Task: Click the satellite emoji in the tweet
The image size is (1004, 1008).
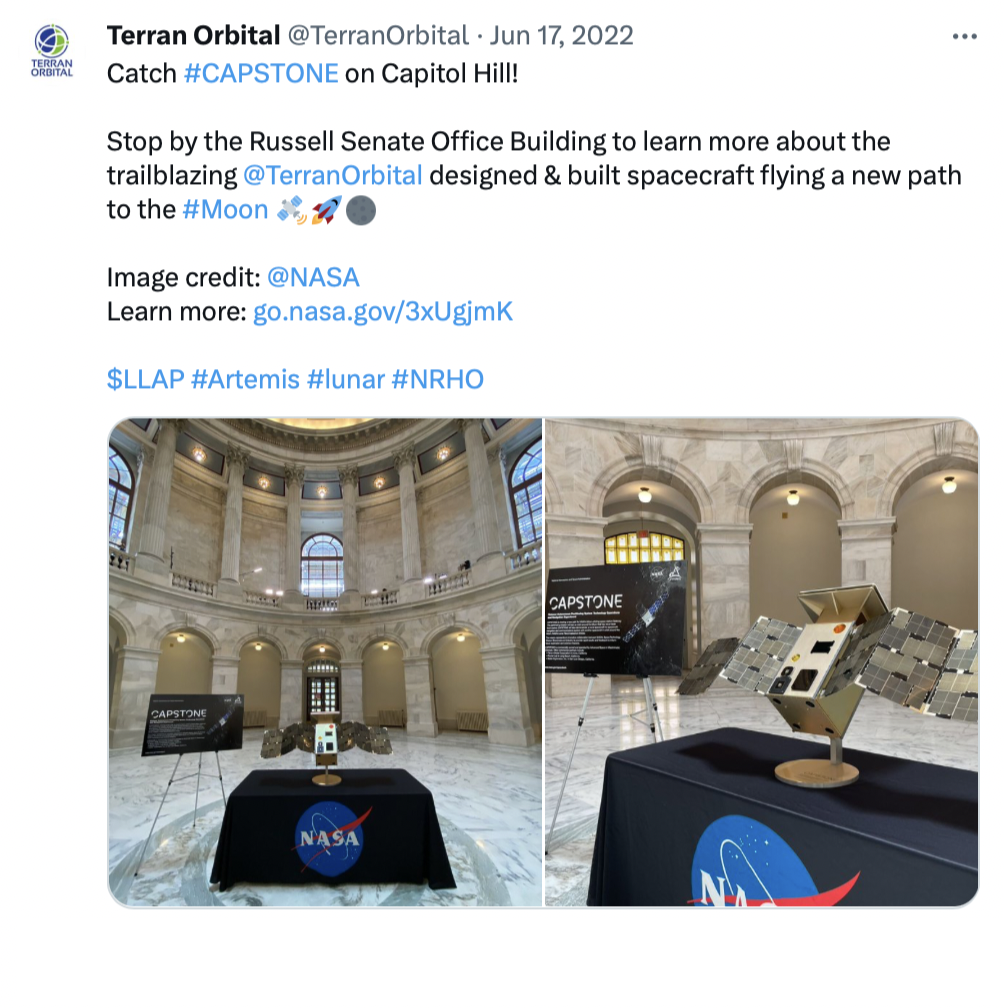Action: click(292, 210)
